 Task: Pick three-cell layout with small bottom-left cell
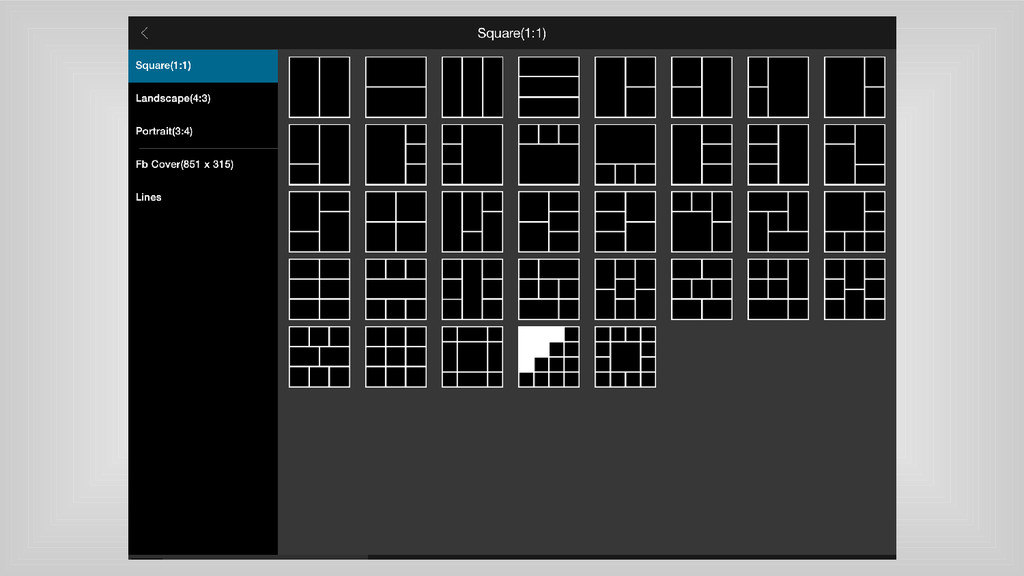[319, 155]
